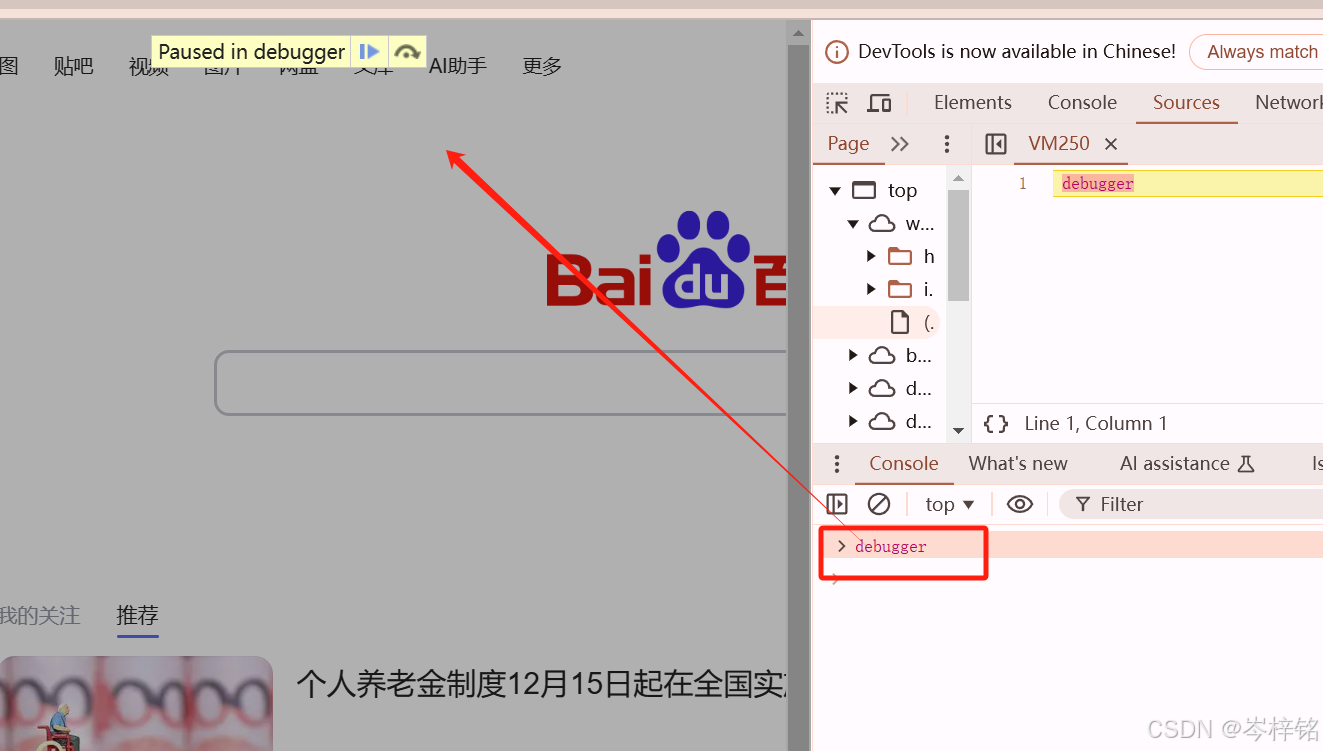Select the Console drawer tab
Image resolution: width=1323 pixels, height=751 pixels.
coord(904,463)
